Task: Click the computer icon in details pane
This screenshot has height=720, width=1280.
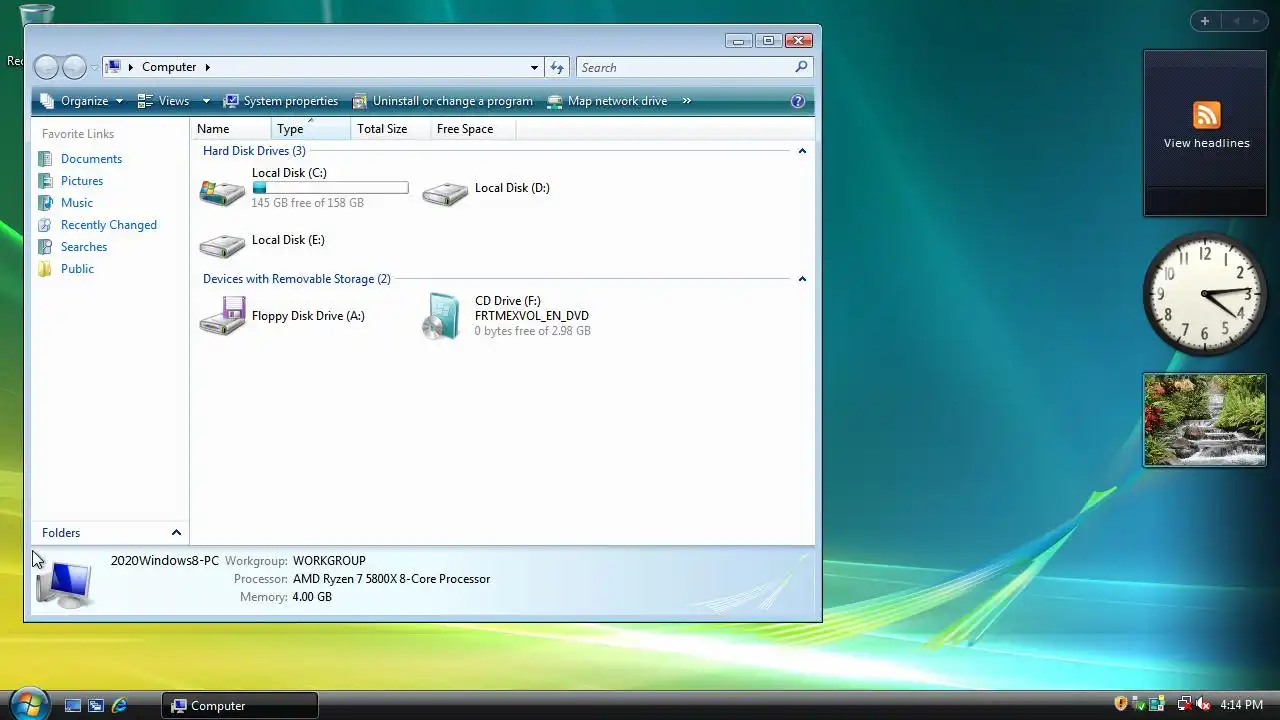Action: pos(64,583)
